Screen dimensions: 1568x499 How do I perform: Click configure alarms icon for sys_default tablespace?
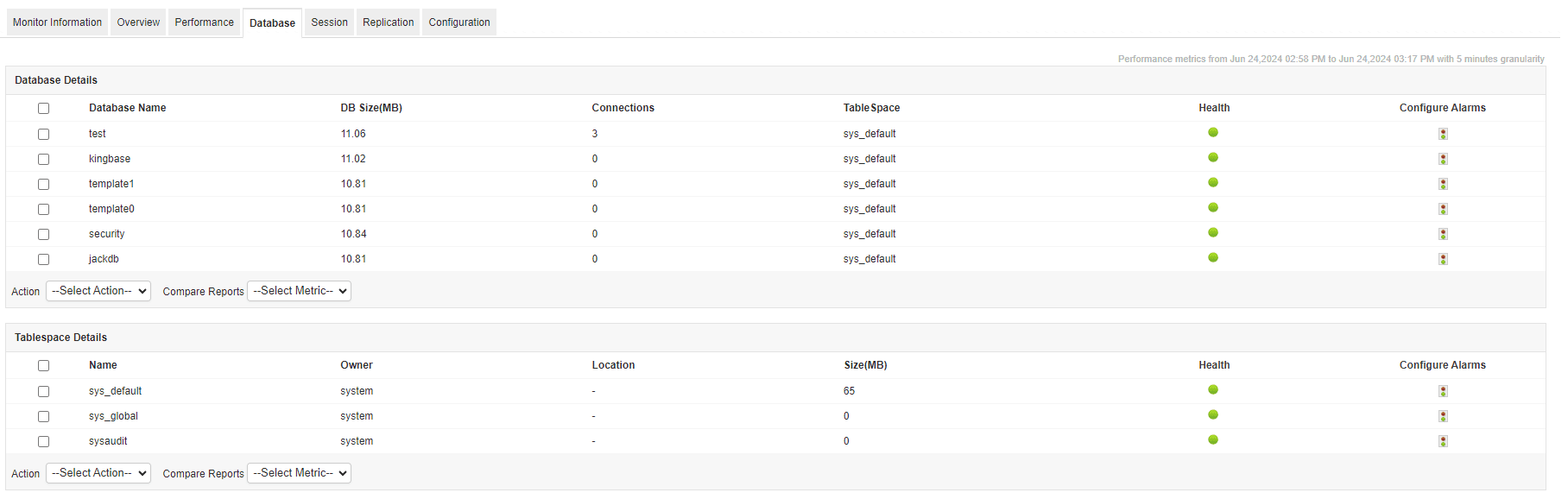click(1443, 391)
